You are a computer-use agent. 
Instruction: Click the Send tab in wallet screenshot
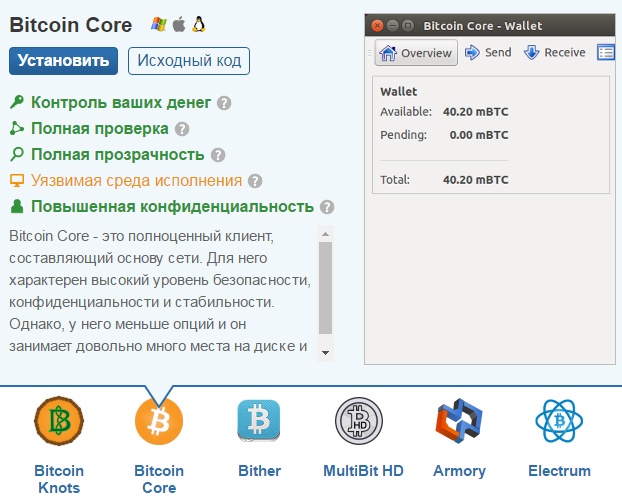(x=488, y=52)
